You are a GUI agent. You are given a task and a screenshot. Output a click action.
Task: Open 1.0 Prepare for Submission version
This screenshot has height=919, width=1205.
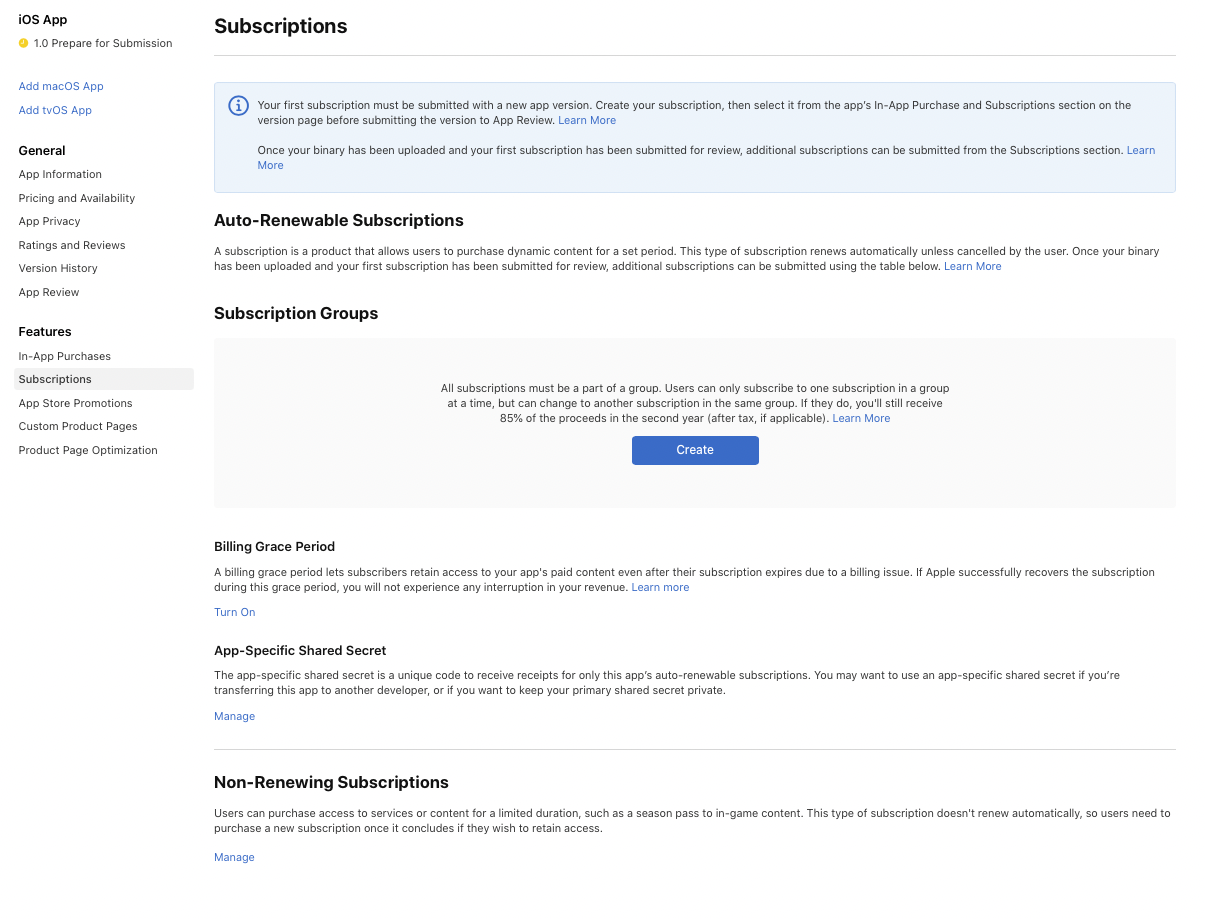[103, 43]
